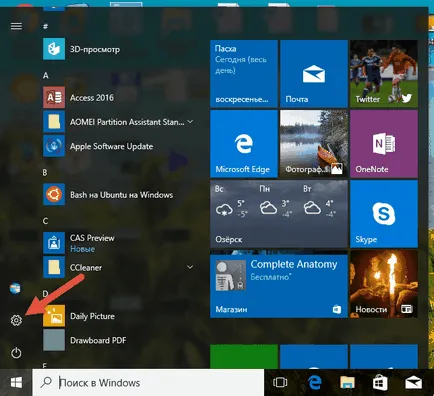Launch Edge from the taskbar

[314, 382]
